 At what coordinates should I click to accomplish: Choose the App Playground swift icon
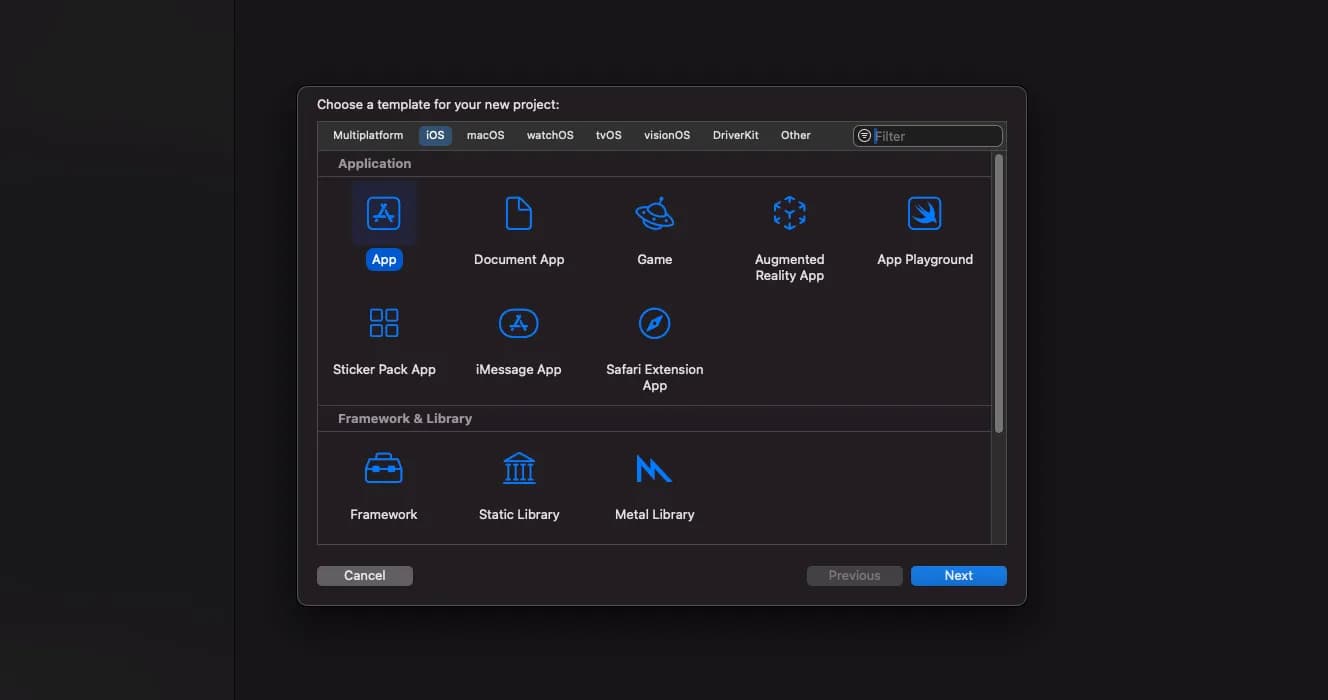click(924, 214)
